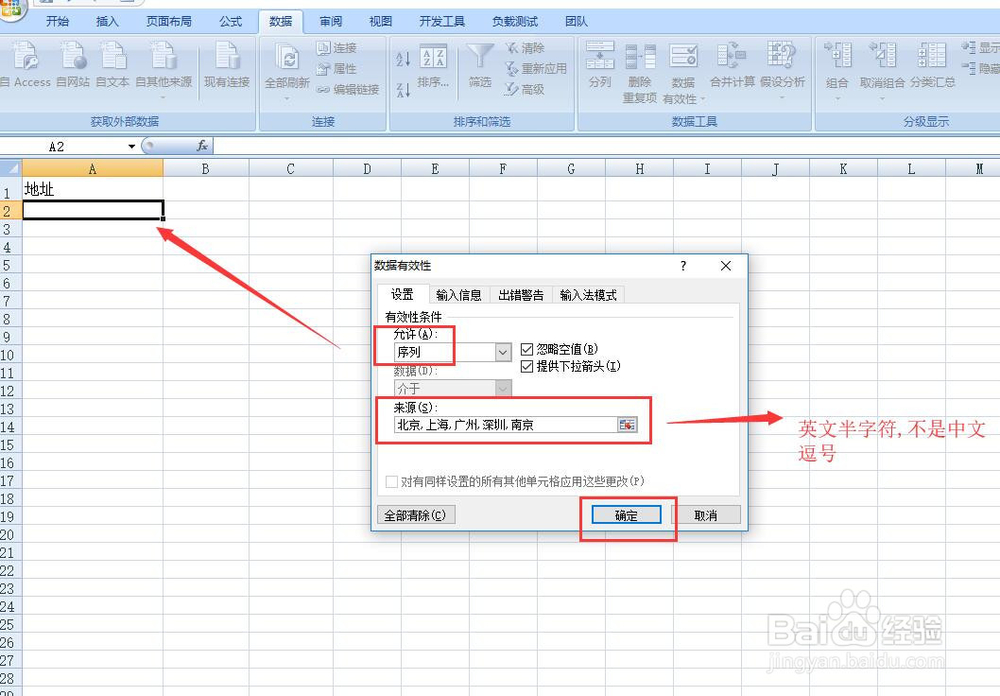
Task: Open 自其他来源 data sources menu
Action: (x=163, y=70)
